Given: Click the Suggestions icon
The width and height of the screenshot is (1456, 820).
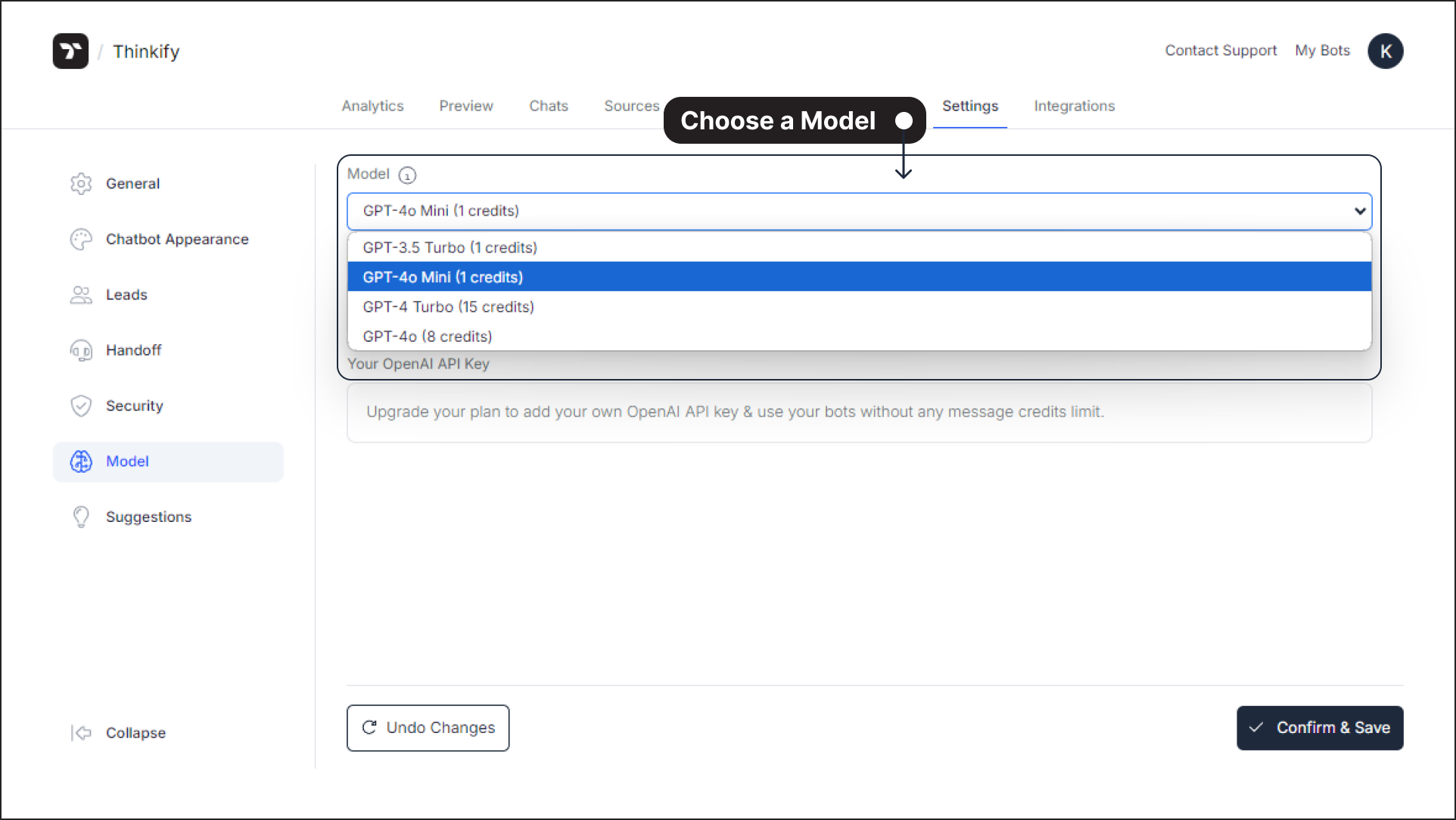Looking at the screenshot, I should (80, 517).
